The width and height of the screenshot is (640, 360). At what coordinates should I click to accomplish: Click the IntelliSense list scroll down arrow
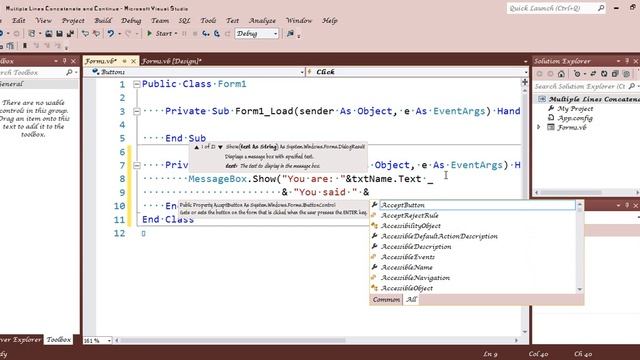pyautogui.click(x=580, y=289)
